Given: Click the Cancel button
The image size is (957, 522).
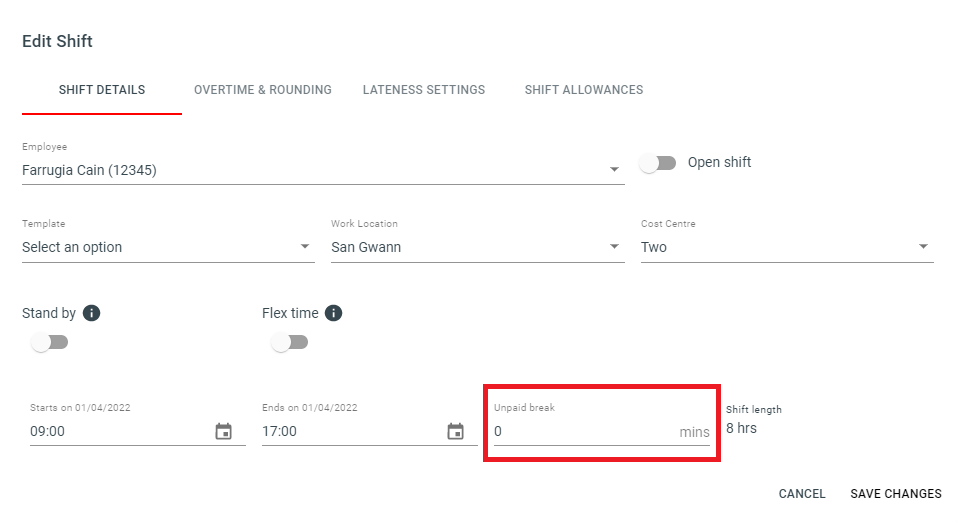Looking at the screenshot, I should point(802,493).
